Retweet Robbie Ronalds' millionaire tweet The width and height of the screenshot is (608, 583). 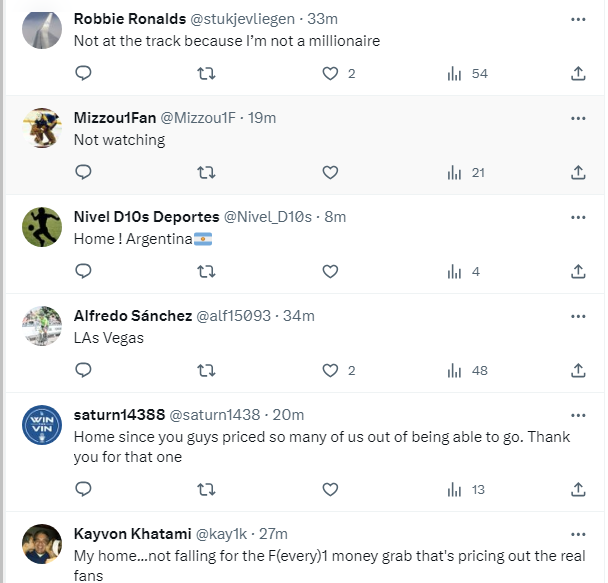click(206, 73)
